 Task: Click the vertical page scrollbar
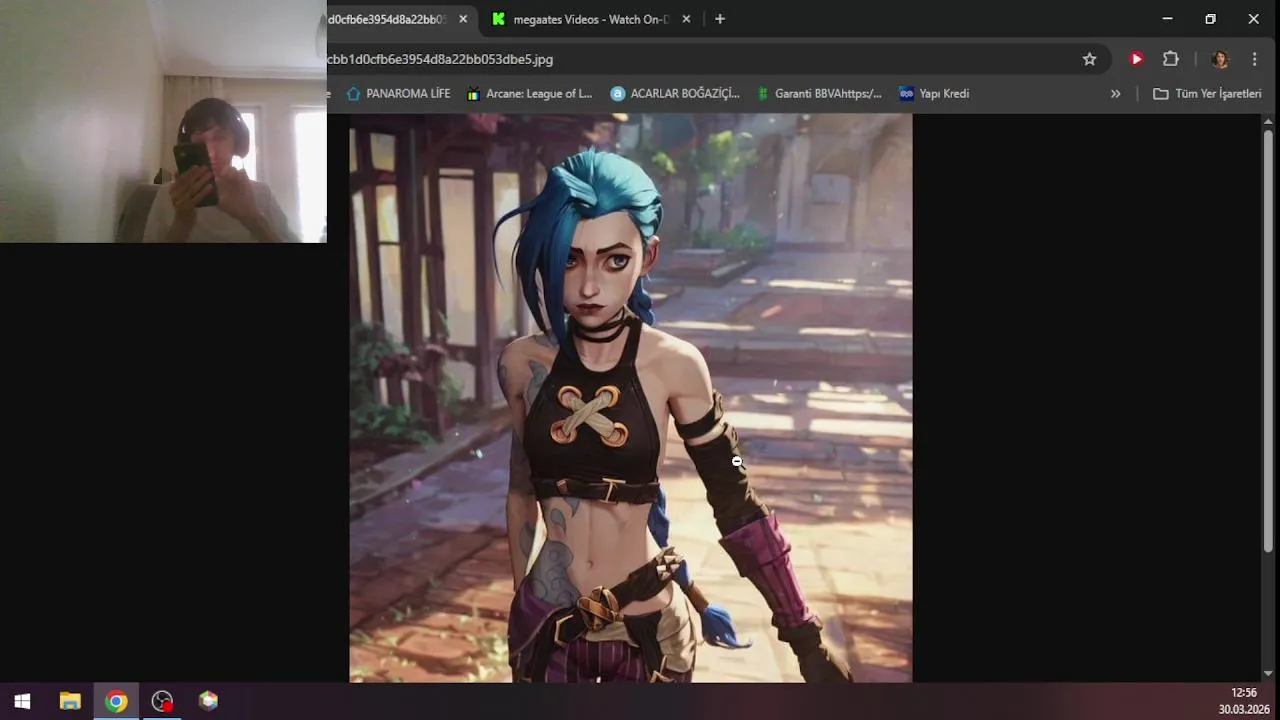1268,340
